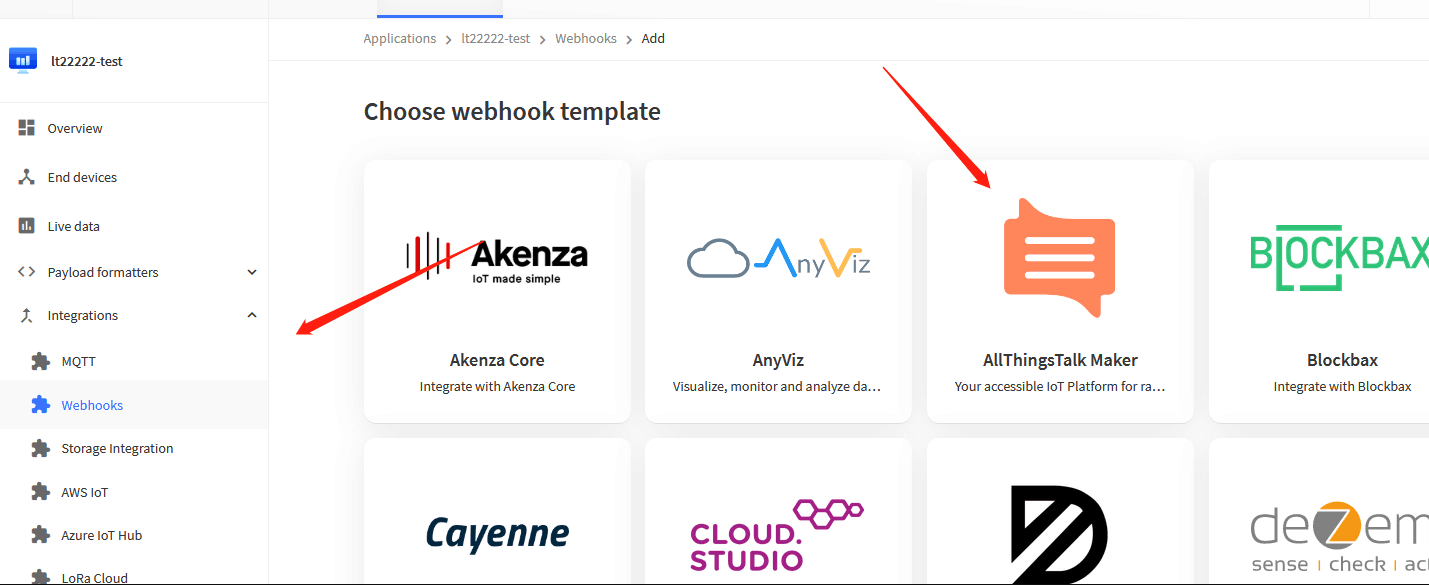Choose the Blockbax template title
Image resolution: width=1429 pixels, height=585 pixels.
(x=1342, y=360)
